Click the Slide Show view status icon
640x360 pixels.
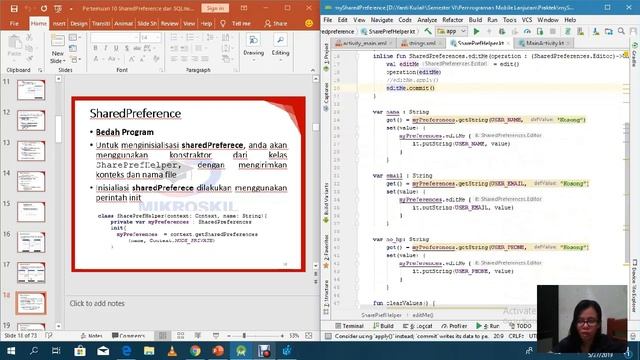pyautogui.click(x=216, y=336)
